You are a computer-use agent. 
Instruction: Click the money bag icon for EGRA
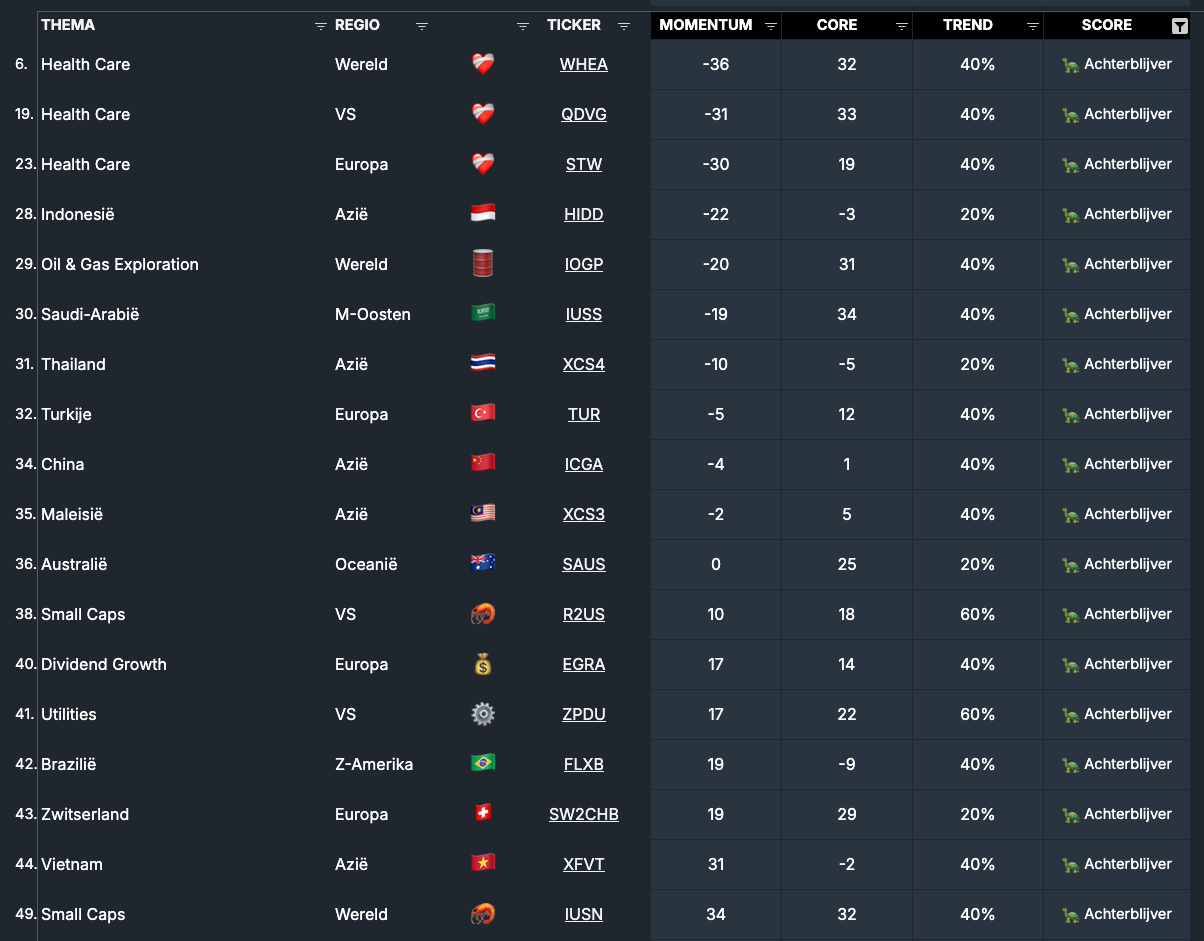click(x=483, y=664)
